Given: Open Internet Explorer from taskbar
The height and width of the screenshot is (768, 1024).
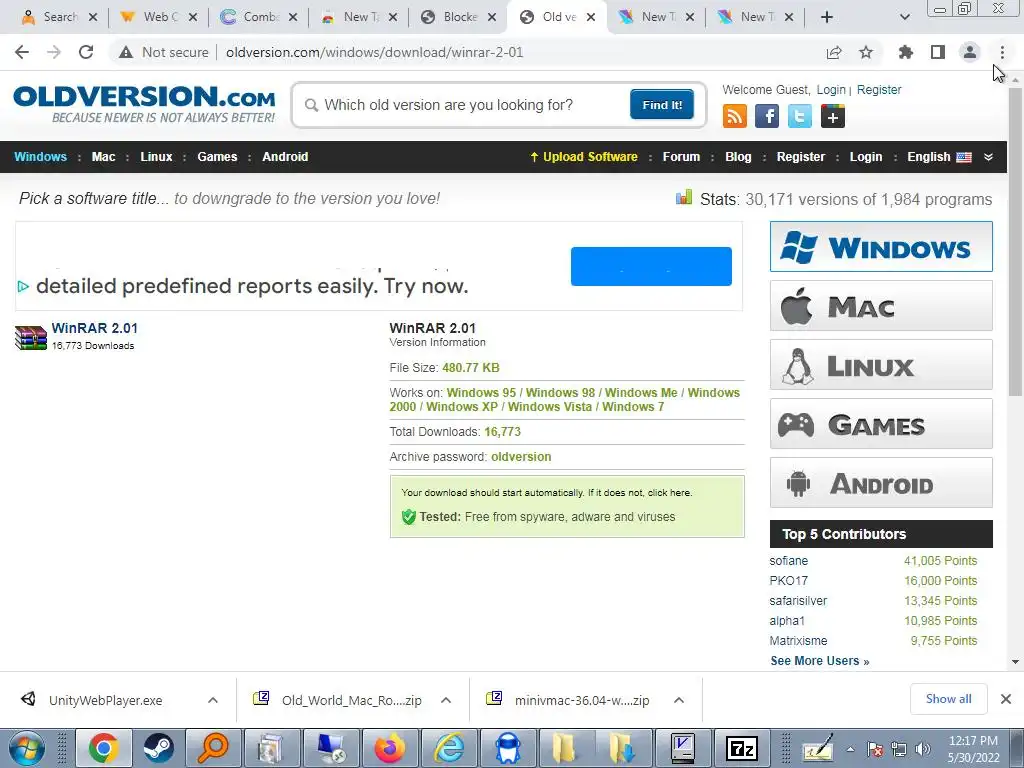Looking at the screenshot, I should (449, 748).
